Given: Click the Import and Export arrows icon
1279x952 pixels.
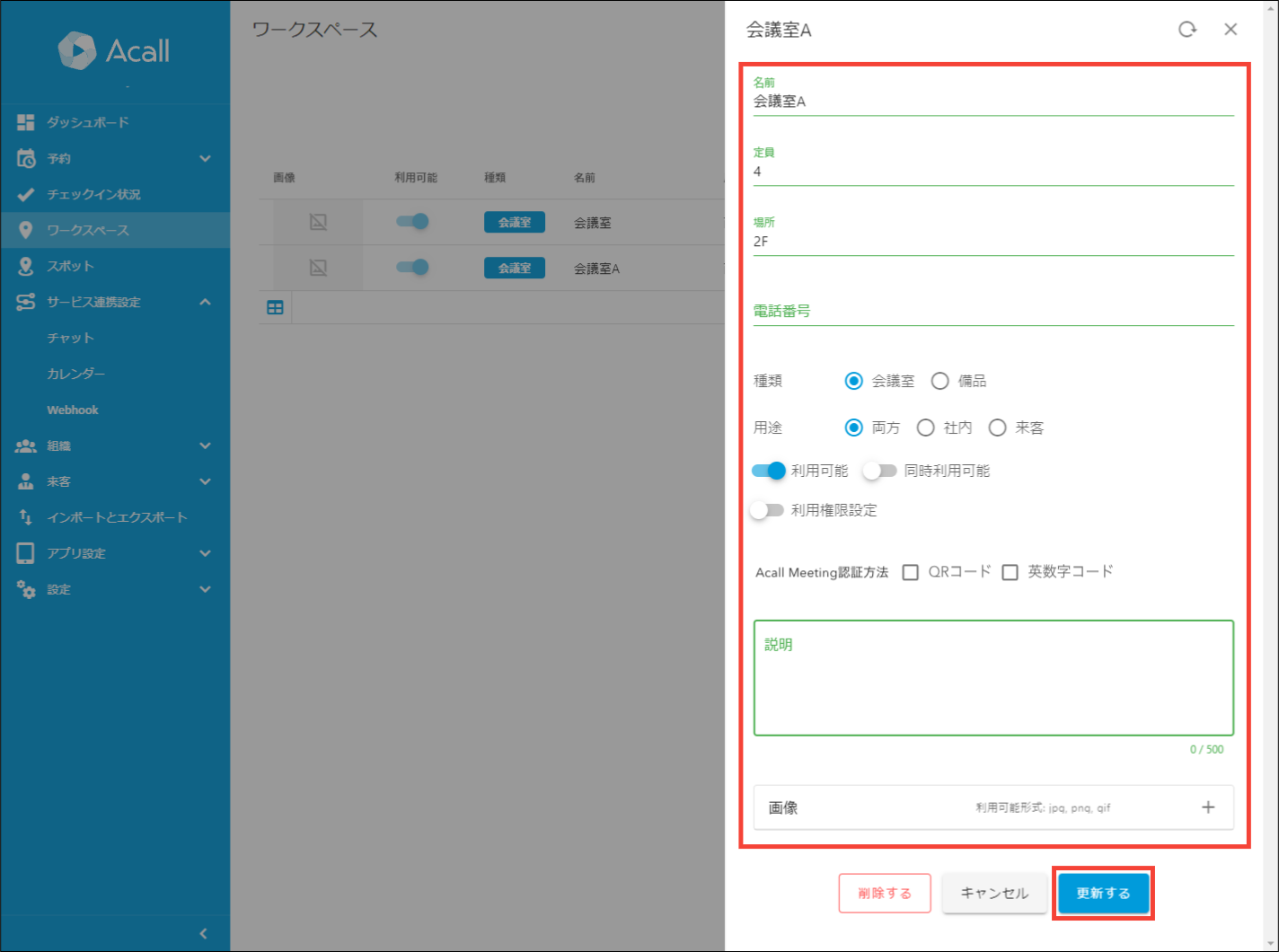Looking at the screenshot, I should click(26, 517).
